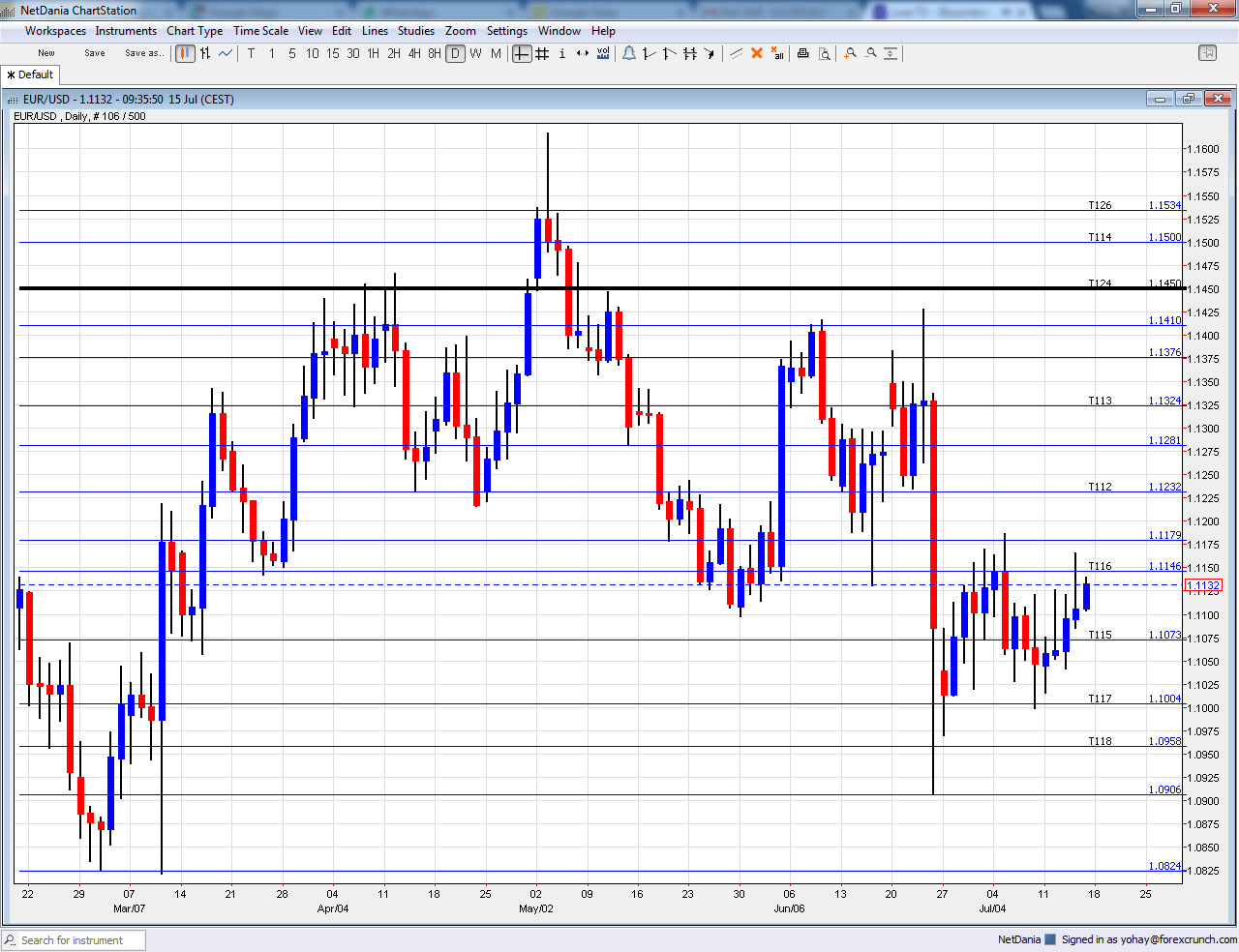Click the first order-line tool icon after the bell
Screen dimensions: 1239x952
pyautogui.click(x=650, y=53)
